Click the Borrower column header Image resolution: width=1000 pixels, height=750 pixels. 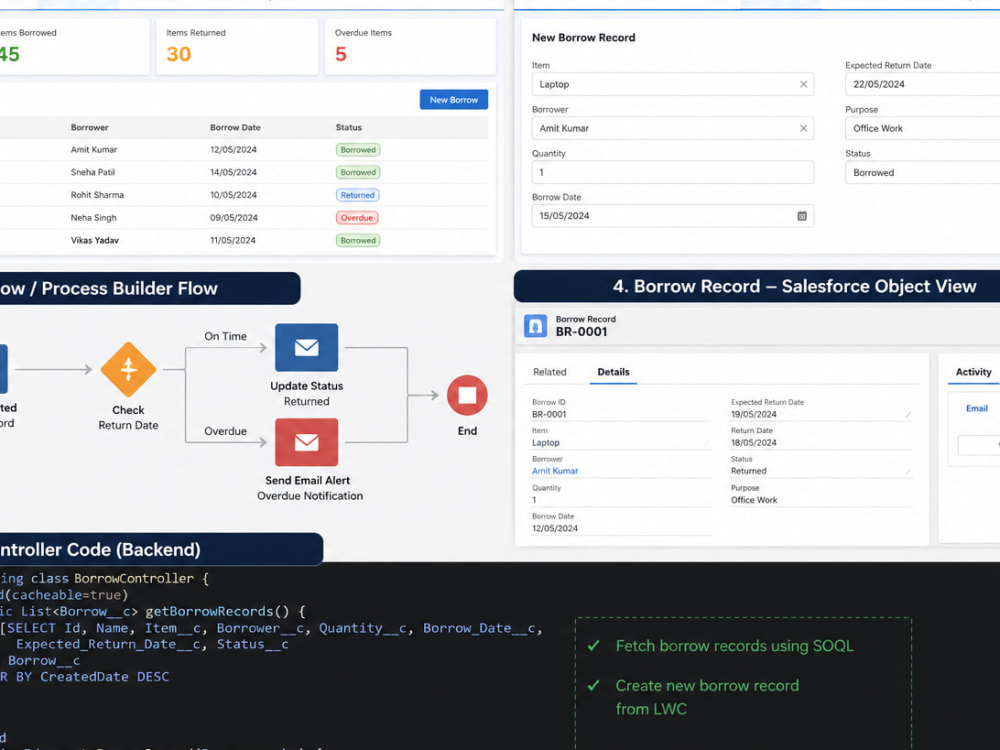pyautogui.click(x=89, y=128)
